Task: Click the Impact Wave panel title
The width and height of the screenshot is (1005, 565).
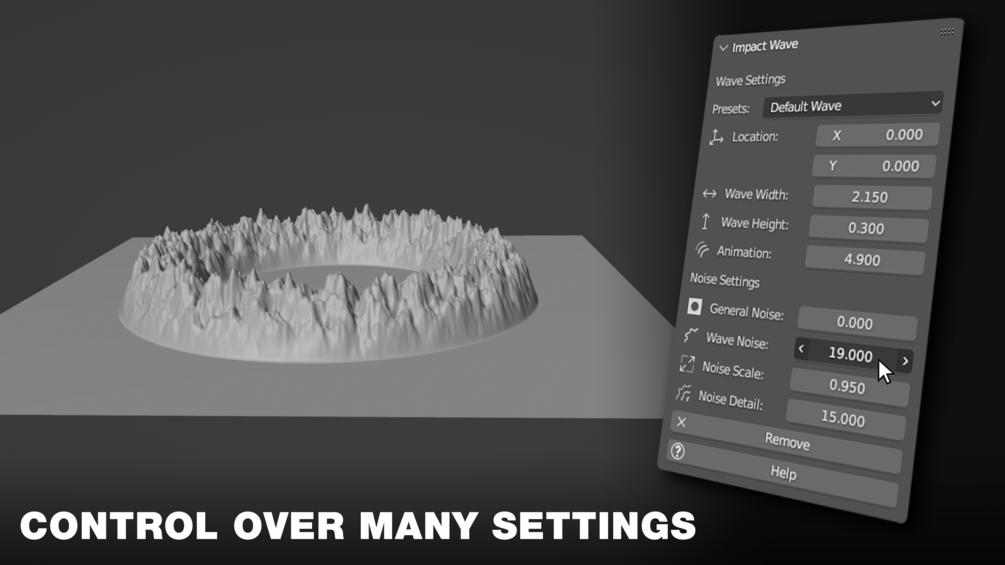Action: (765, 45)
